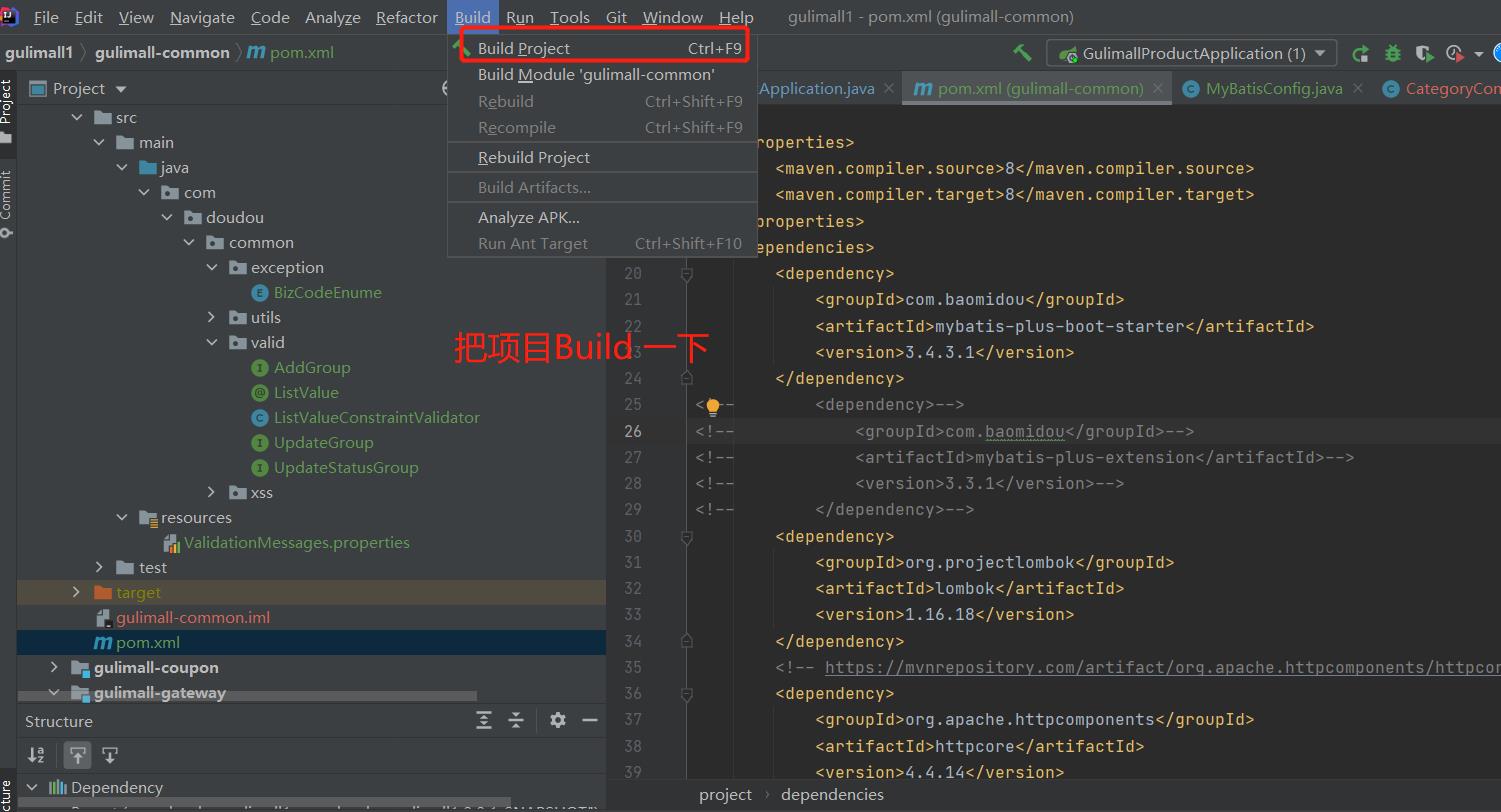
Task: Click the Profiler run icon
Action: pyautogui.click(x=1455, y=54)
